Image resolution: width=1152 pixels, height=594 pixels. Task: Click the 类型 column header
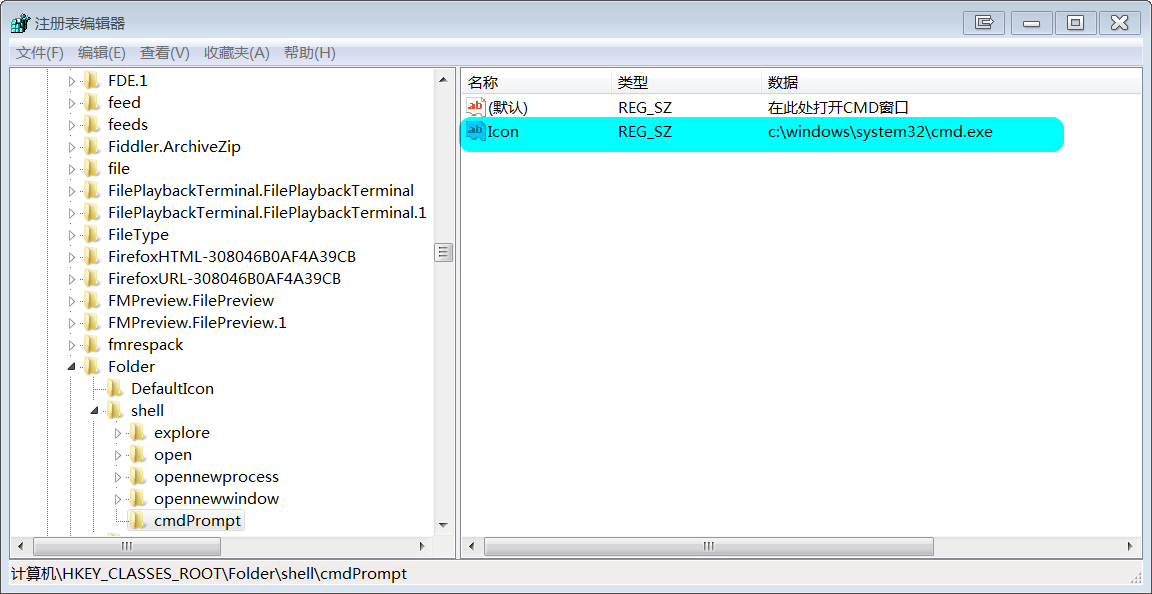[x=686, y=82]
